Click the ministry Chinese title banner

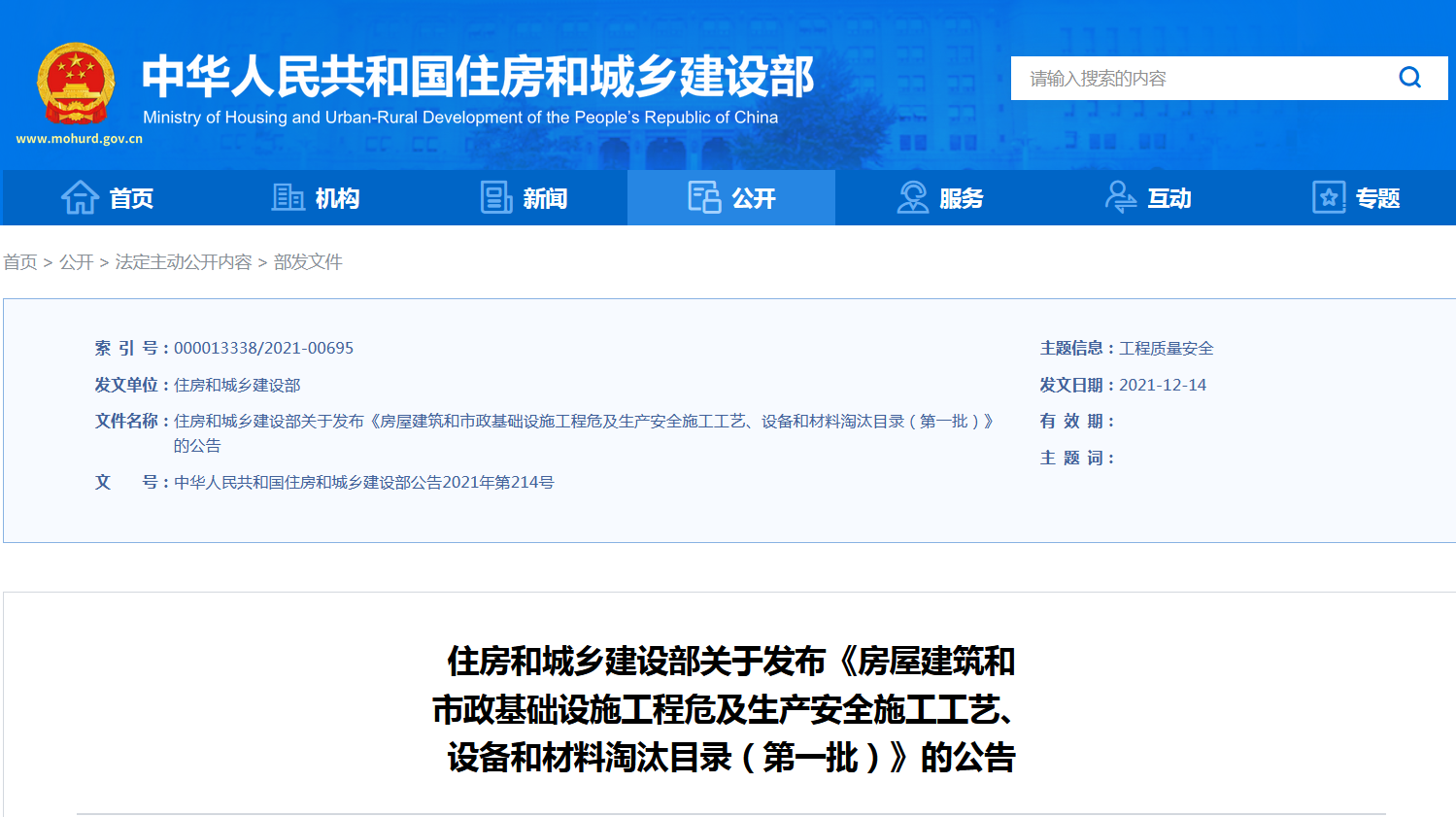pos(478,76)
